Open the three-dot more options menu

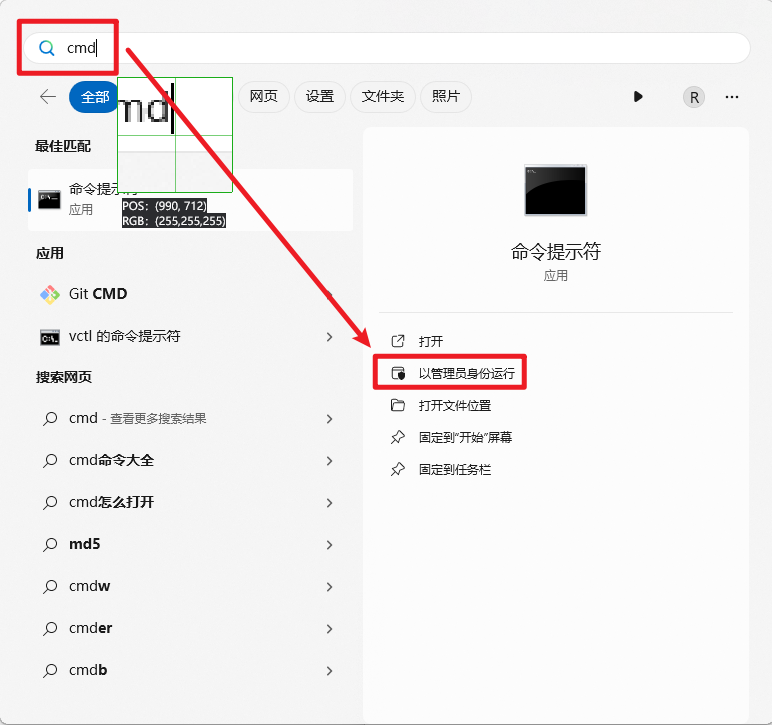(732, 97)
